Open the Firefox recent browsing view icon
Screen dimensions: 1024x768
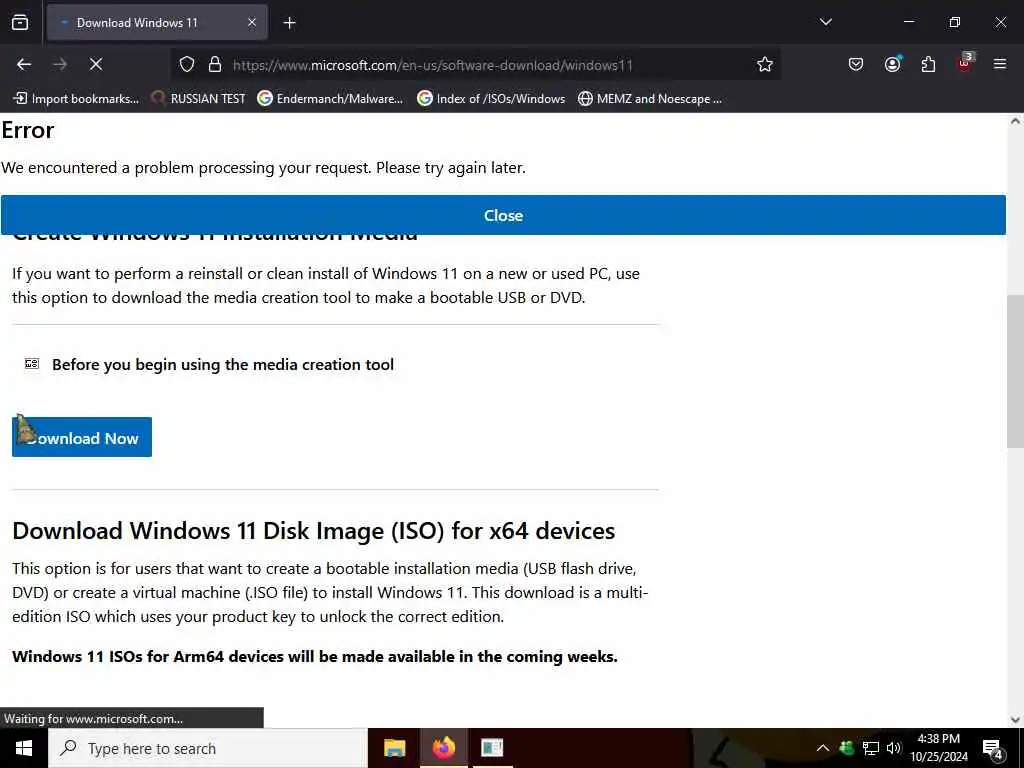(20, 22)
